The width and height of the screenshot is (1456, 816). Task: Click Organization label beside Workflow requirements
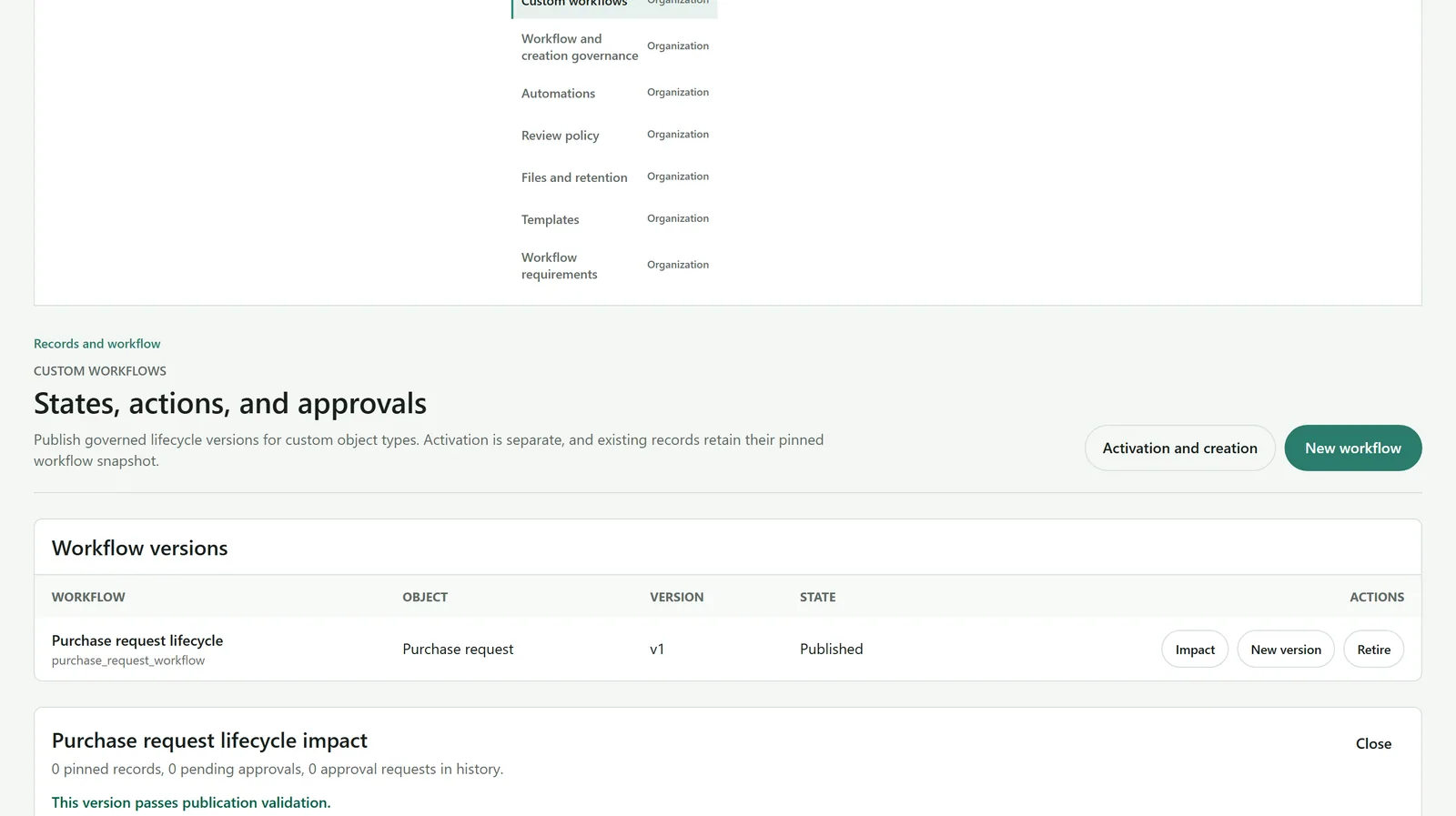click(x=678, y=265)
